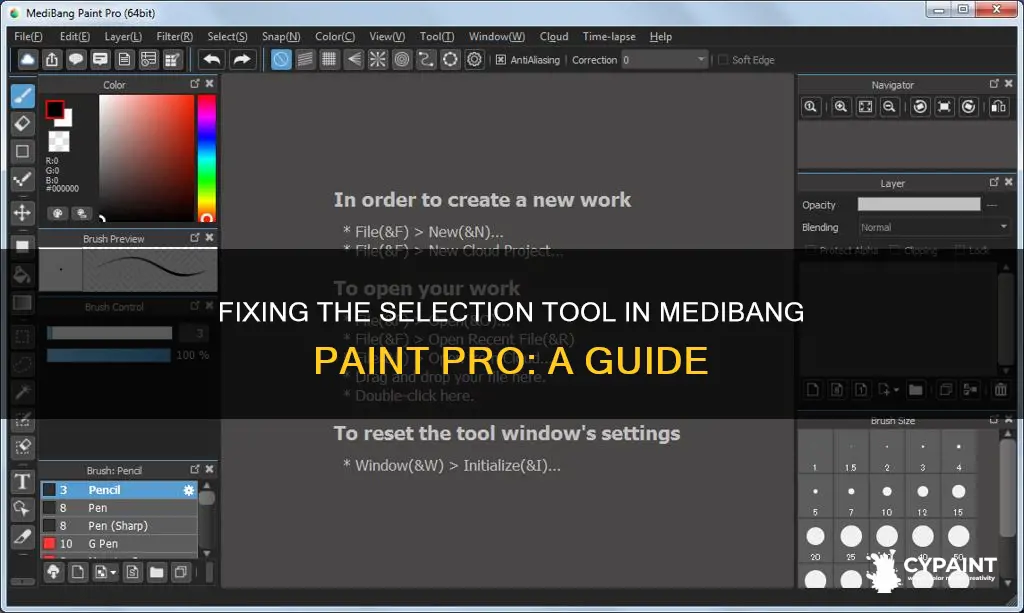Select the G Pen brush row
1024x613 pixels.
pyautogui.click(x=119, y=543)
